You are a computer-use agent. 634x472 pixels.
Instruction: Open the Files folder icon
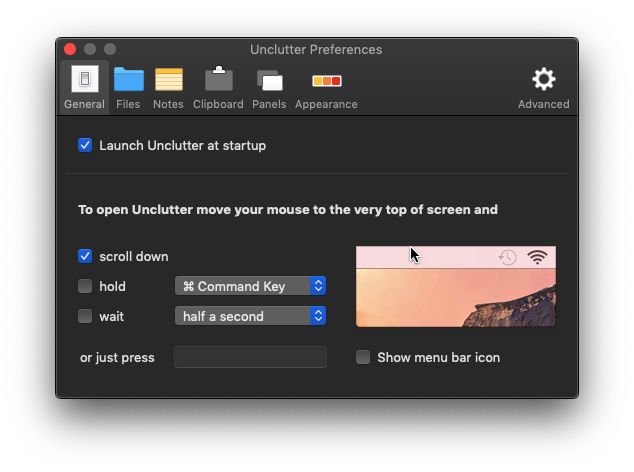(129, 79)
